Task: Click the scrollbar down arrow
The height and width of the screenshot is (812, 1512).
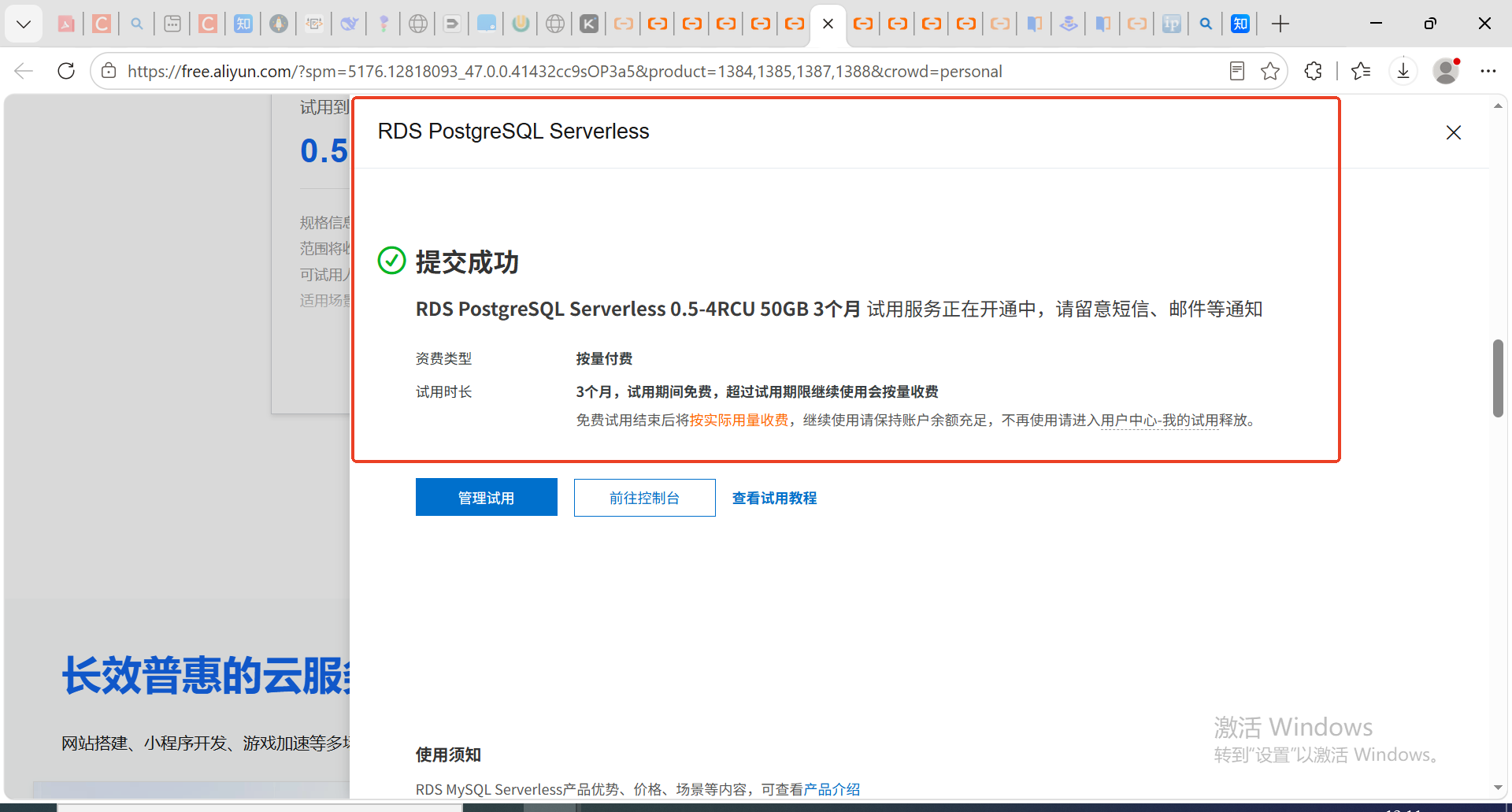Action: 1498,788
